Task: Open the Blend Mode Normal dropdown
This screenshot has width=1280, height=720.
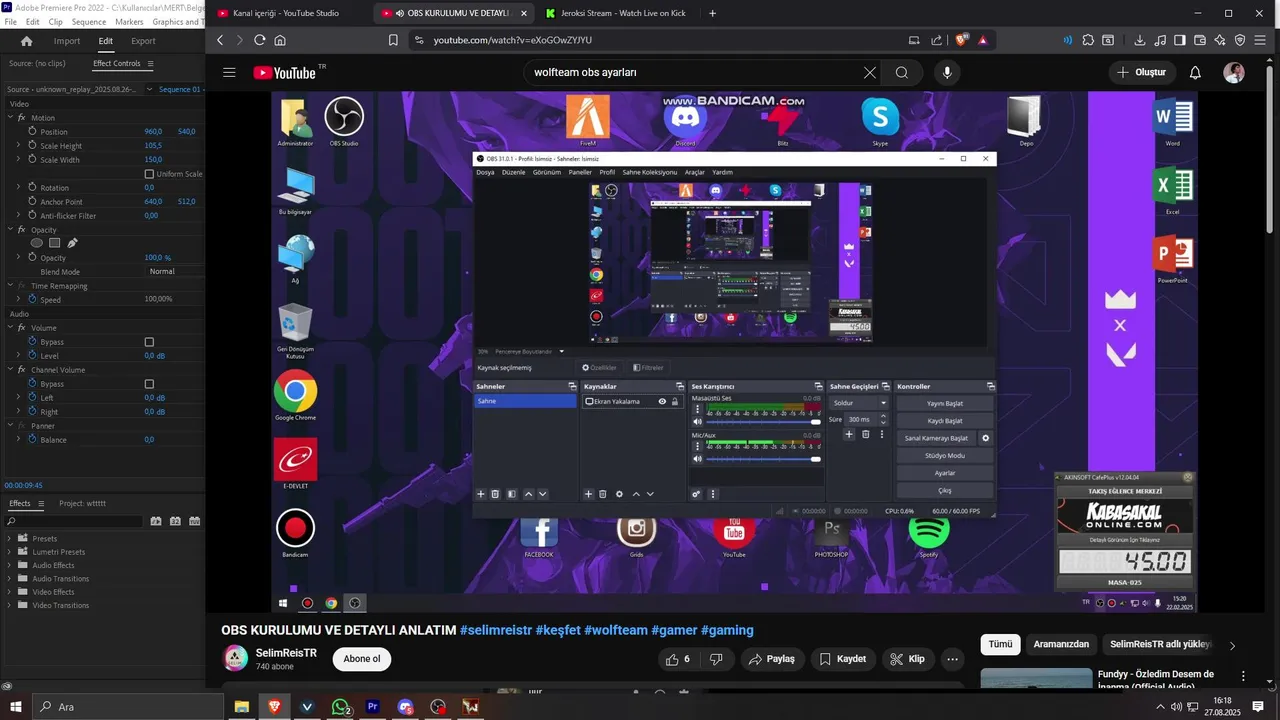Action: coord(173,271)
